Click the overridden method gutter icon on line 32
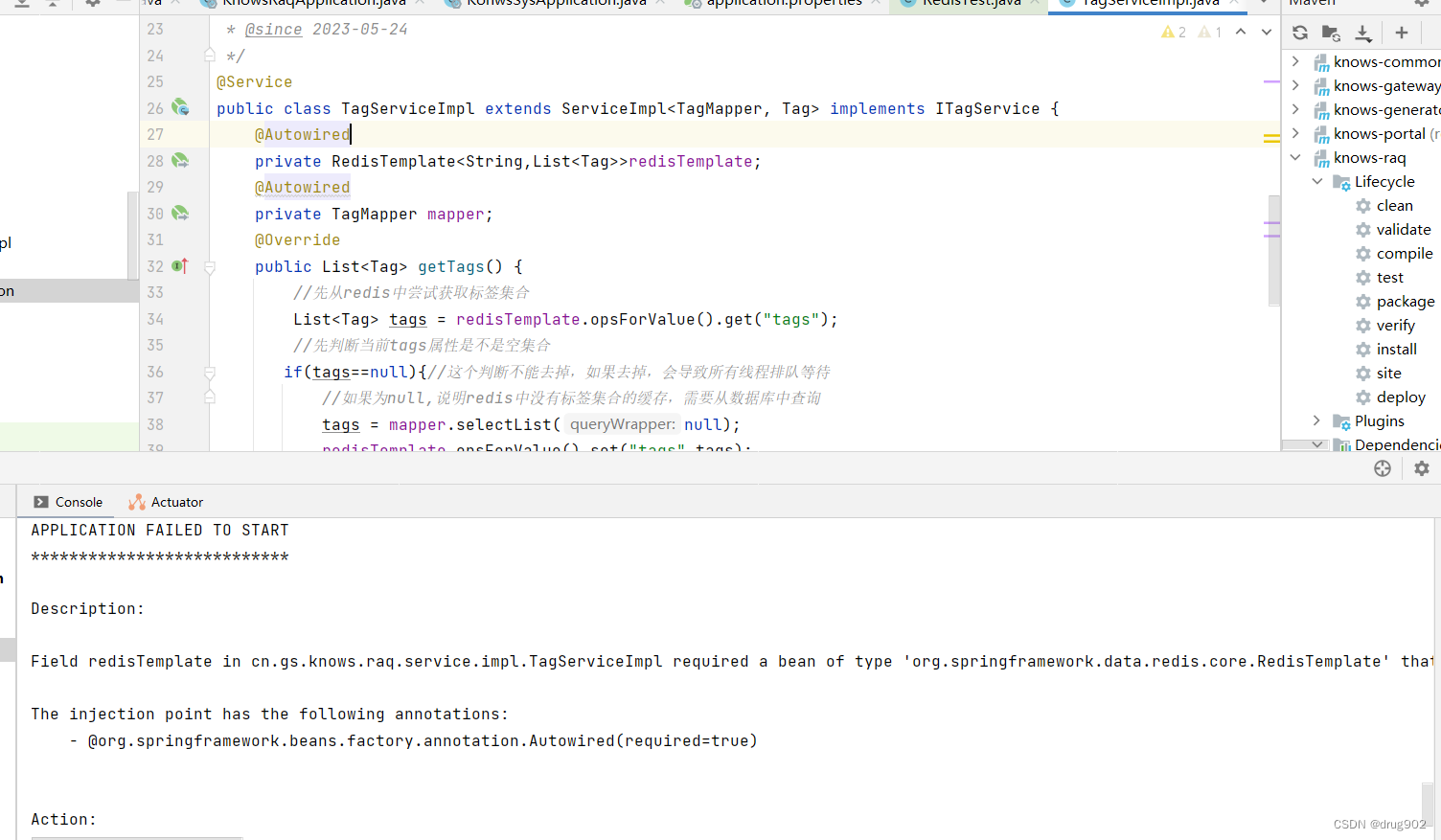The image size is (1441, 840). click(x=180, y=265)
